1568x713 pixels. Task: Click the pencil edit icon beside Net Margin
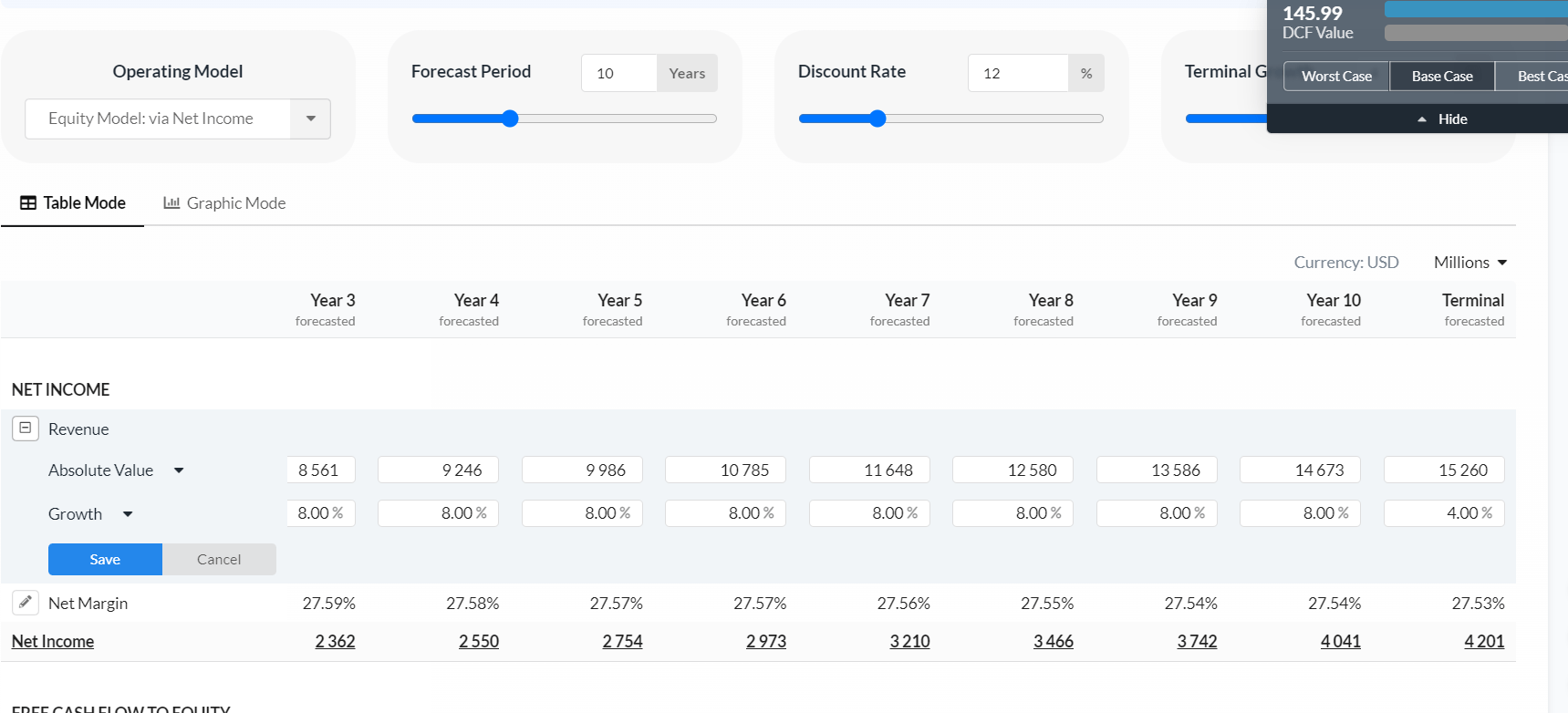point(26,603)
